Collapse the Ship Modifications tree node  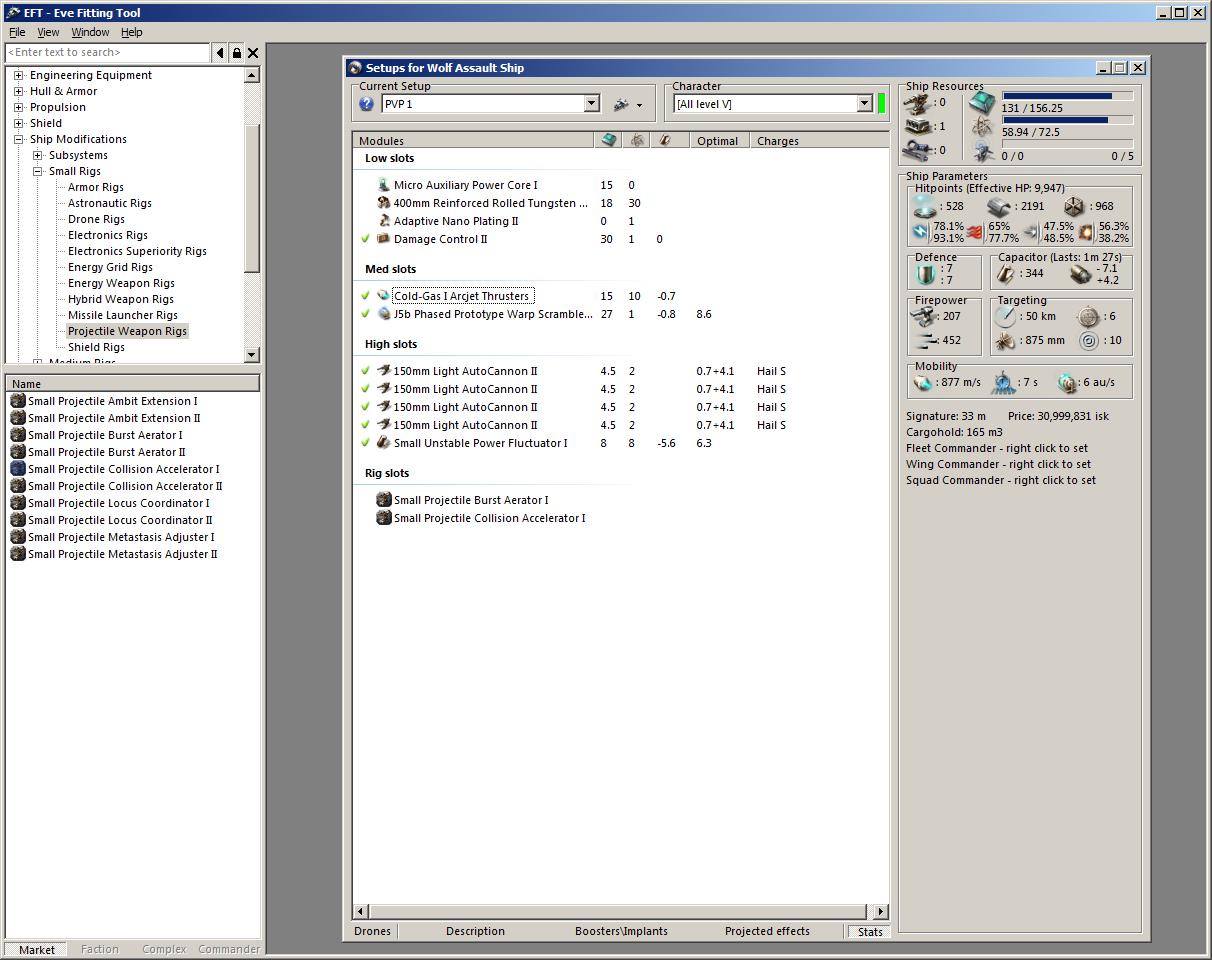pyautogui.click(x=18, y=139)
